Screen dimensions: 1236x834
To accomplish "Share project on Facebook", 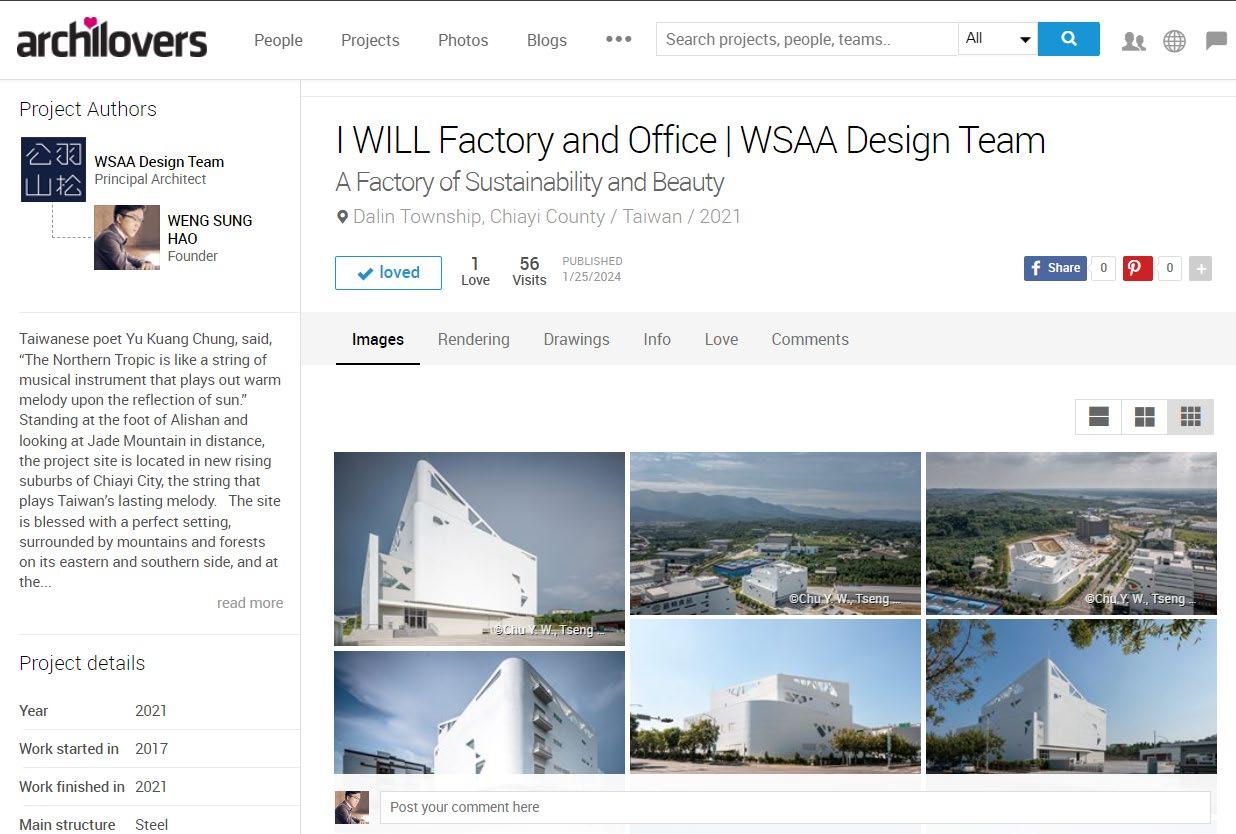I will tap(1055, 268).
